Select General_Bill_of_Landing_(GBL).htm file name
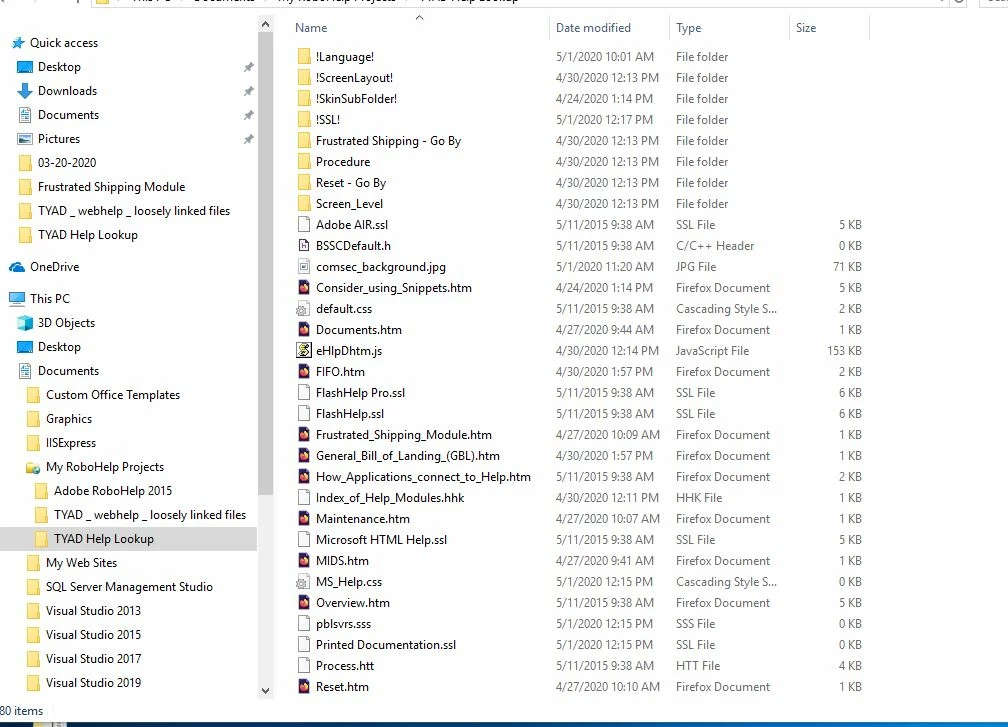Viewport: 1008px width, 727px height. click(408, 456)
